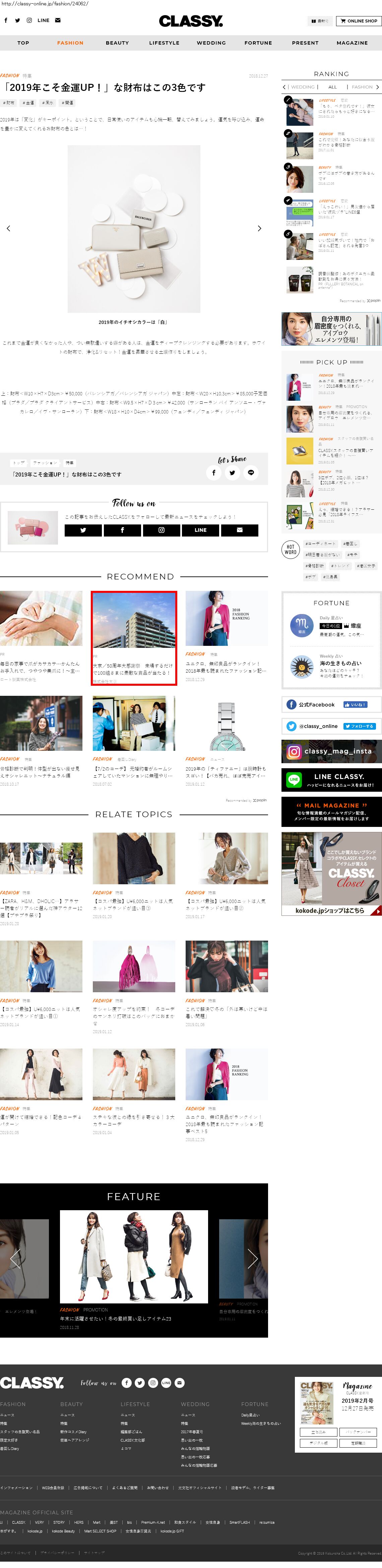Select the ALL tab in the RANKING panel
This screenshot has height=1568, width=382.
pos(332,87)
